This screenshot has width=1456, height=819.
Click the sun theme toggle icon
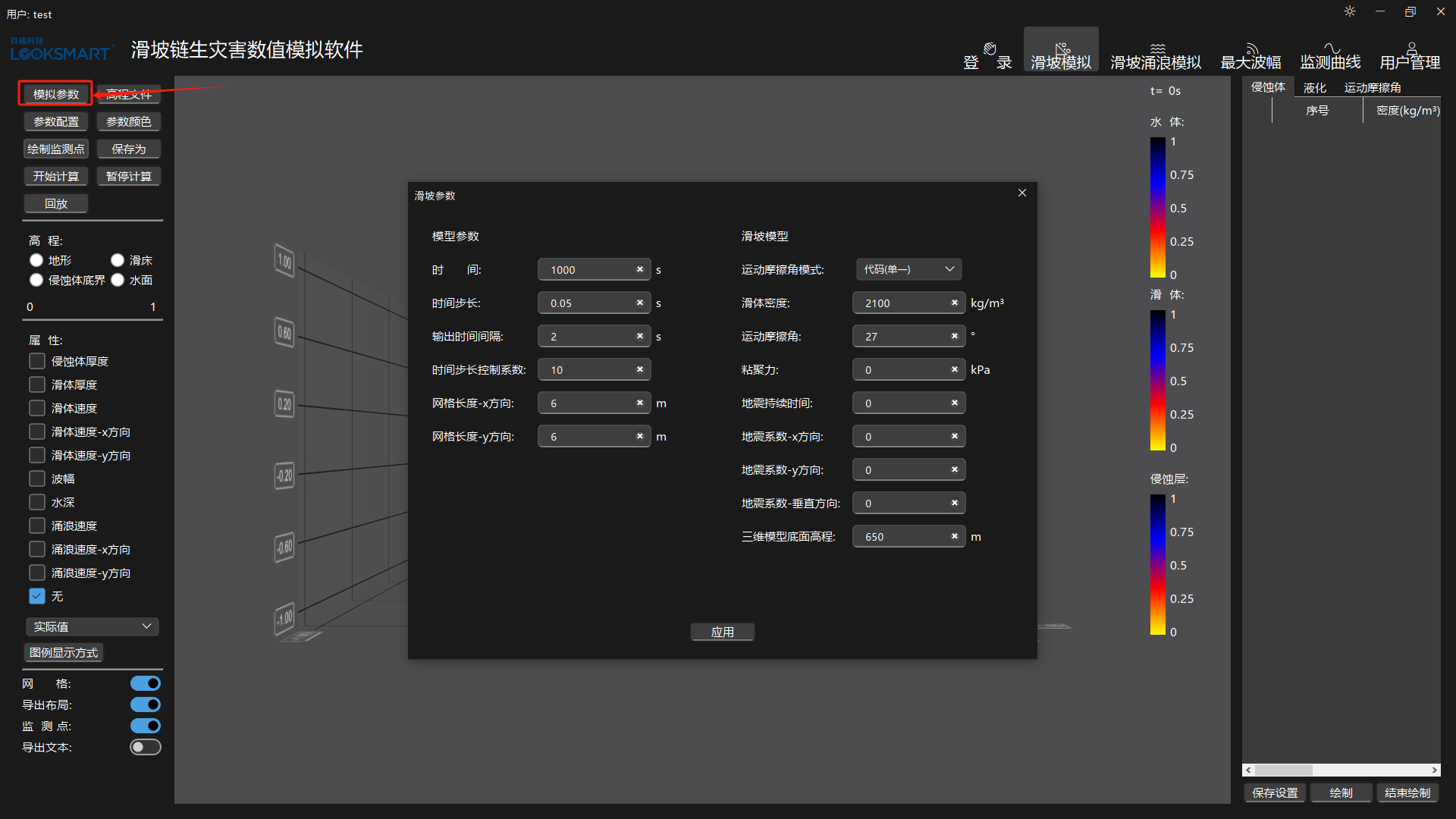pos(1350,11)
